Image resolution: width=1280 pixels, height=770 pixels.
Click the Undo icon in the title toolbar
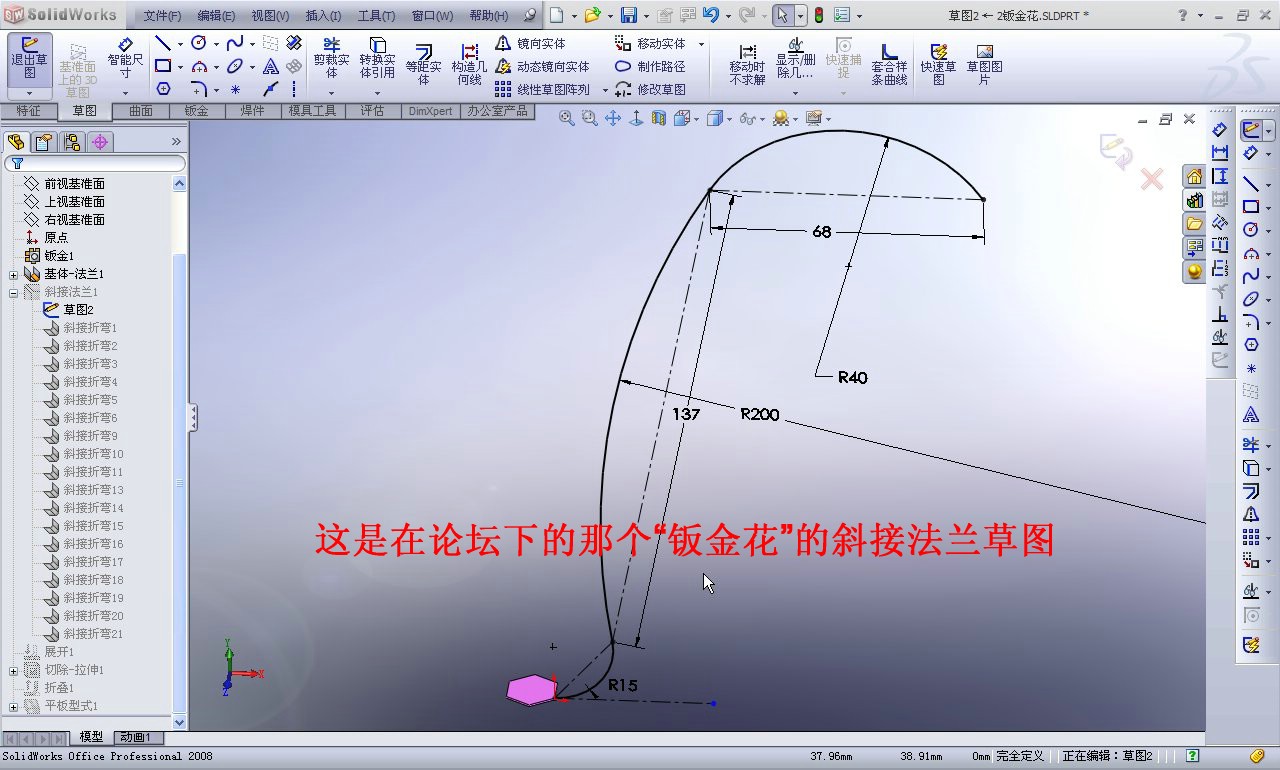click(x=711, y=15)
